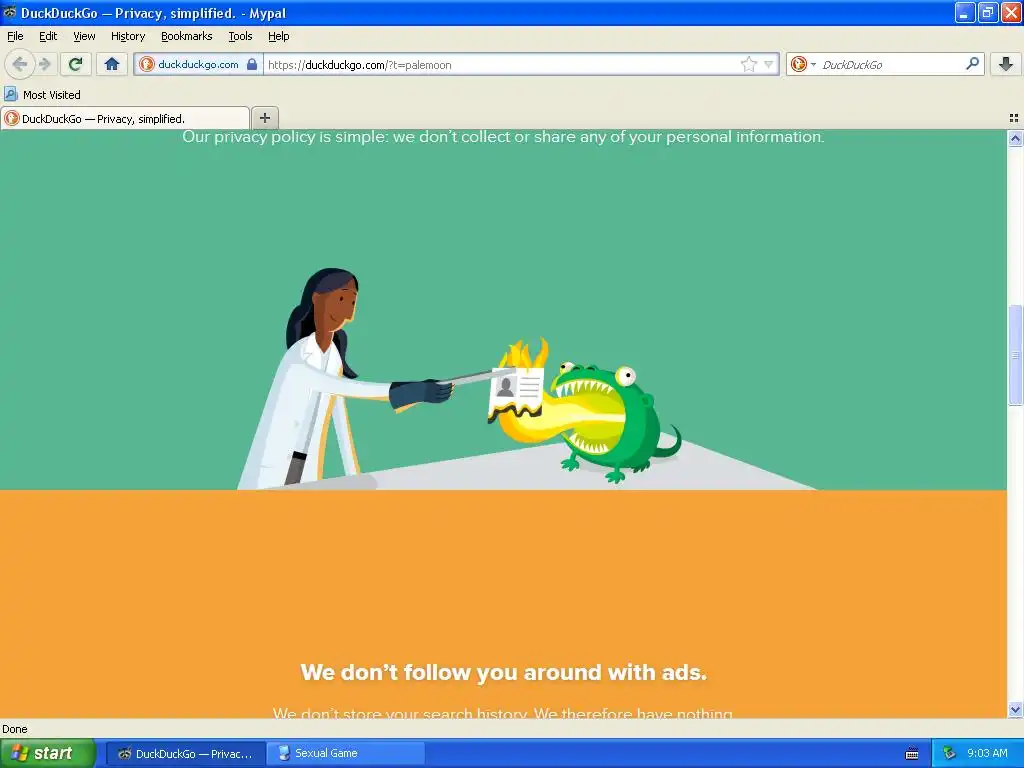Click the Forward arrow button
Viewport: 1024px width, 768px height.
click(45, 64)
